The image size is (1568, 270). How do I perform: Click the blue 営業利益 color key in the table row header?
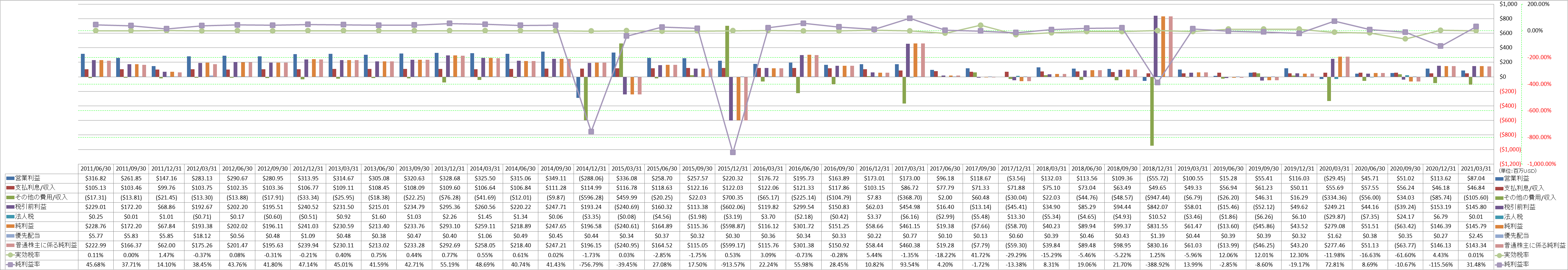coord(10,178)
